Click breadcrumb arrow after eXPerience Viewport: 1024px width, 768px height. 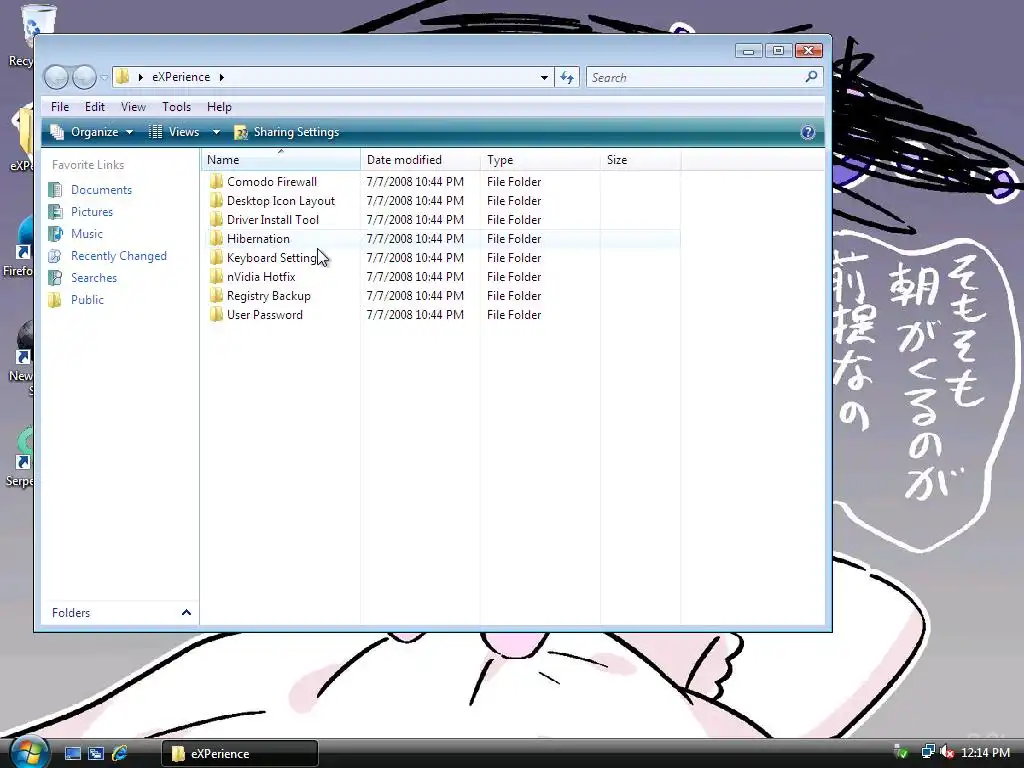222,77
